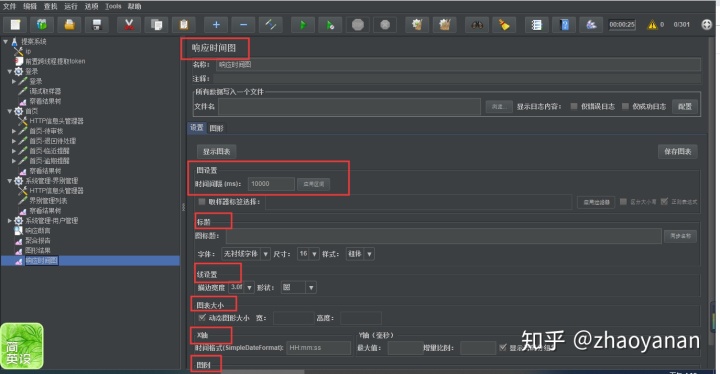This screenshot has height=374, width=720.
Task: Enable the 取样器标签选择 checkbox
Action: coord(202,201)
